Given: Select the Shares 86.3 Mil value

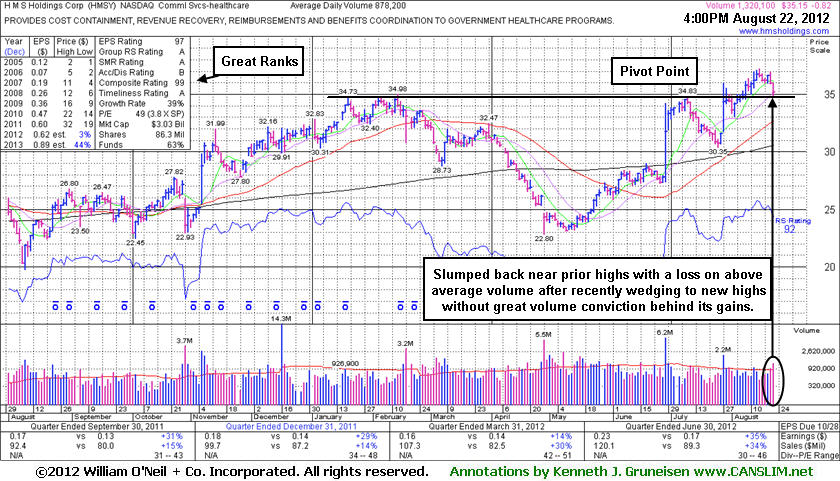Looking at the screenshot, I should tap(170, 134).
